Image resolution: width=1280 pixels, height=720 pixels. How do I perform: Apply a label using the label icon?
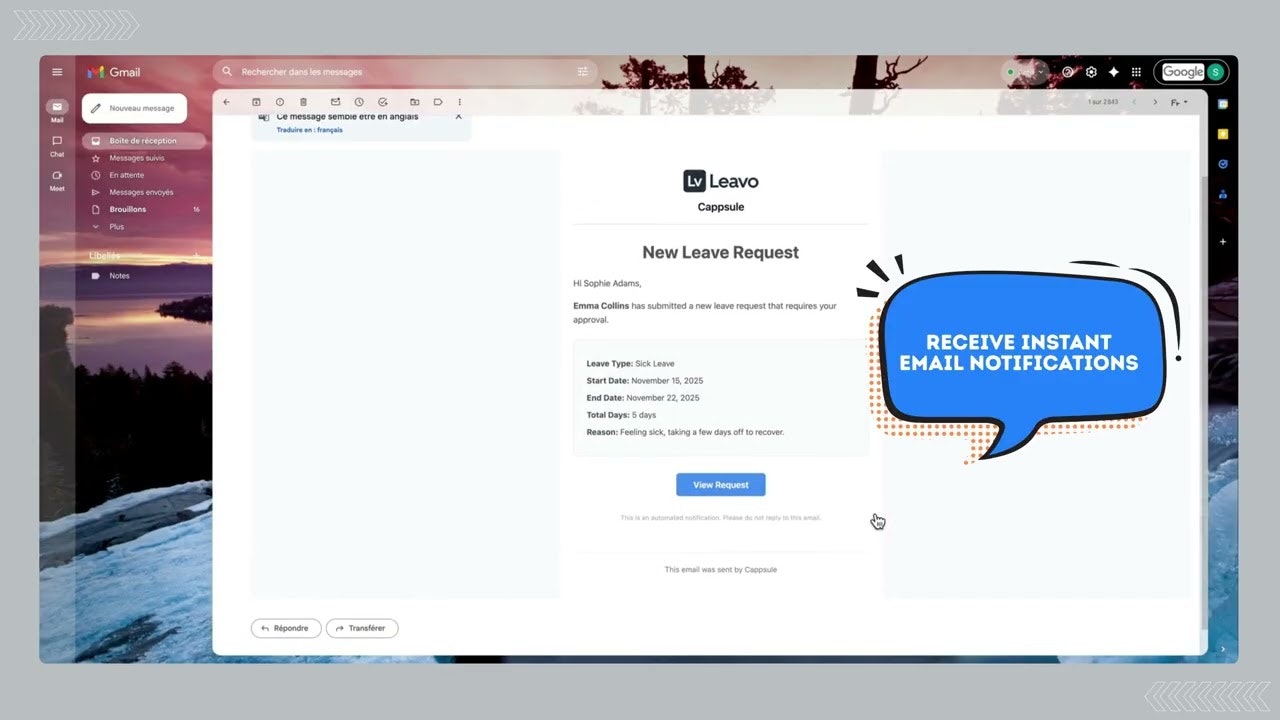pos(438,102)
